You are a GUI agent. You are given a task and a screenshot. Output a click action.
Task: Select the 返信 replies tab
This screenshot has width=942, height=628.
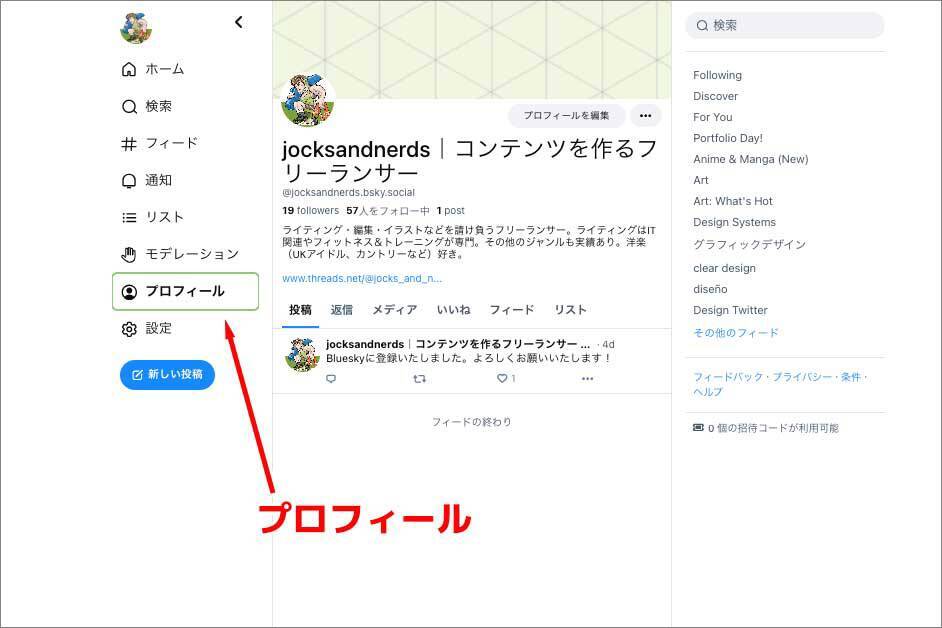pyautogui.click(x=342, y=310)
